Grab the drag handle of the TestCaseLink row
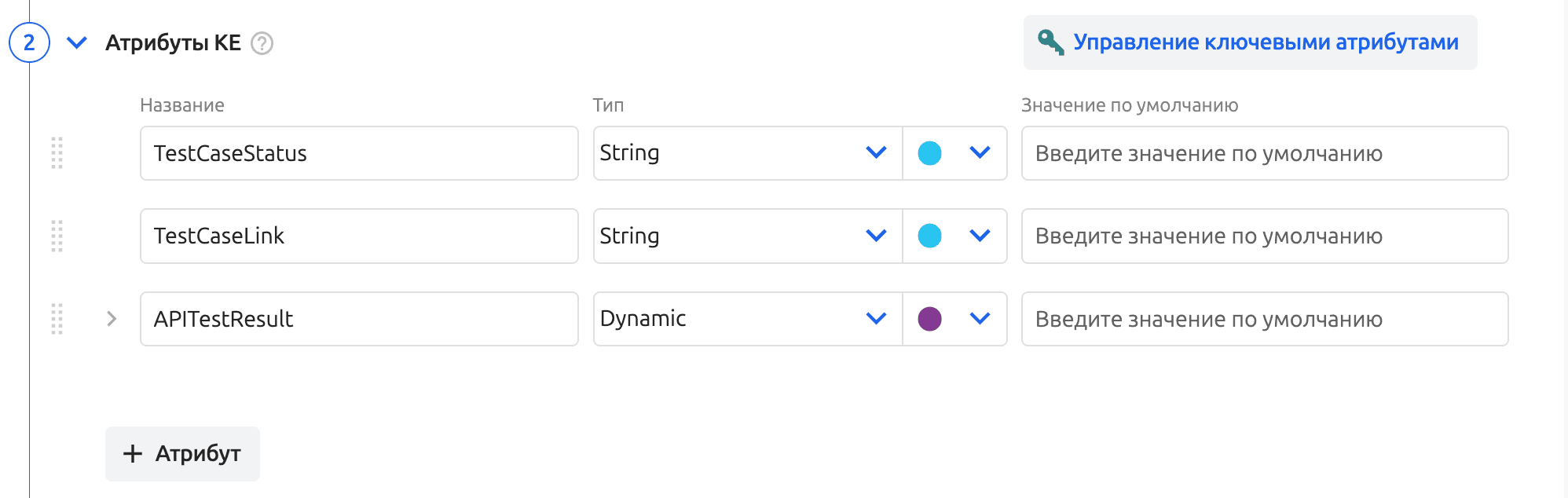 (x=57, y=236)
